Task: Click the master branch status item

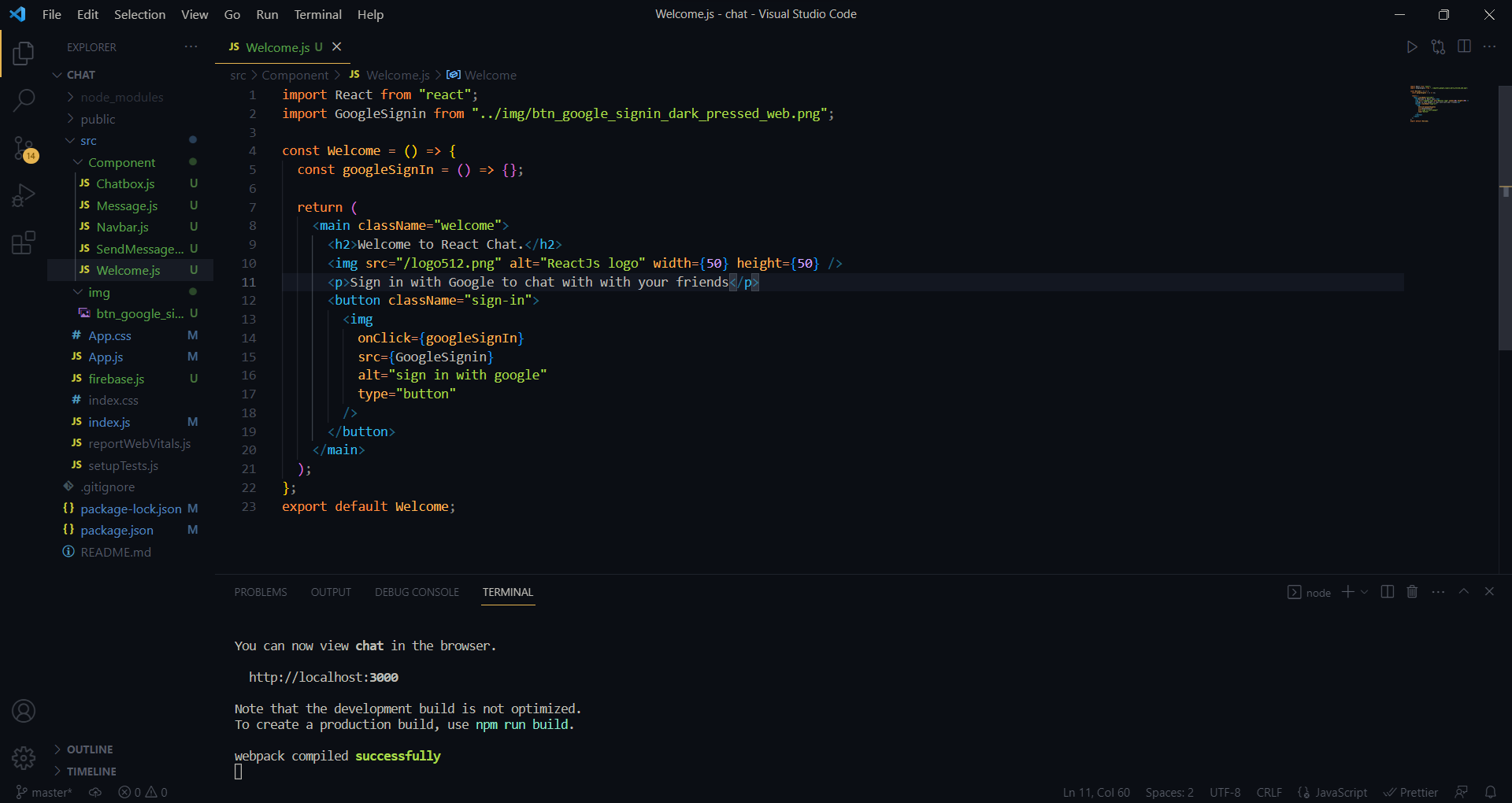Action: [44, 793]
